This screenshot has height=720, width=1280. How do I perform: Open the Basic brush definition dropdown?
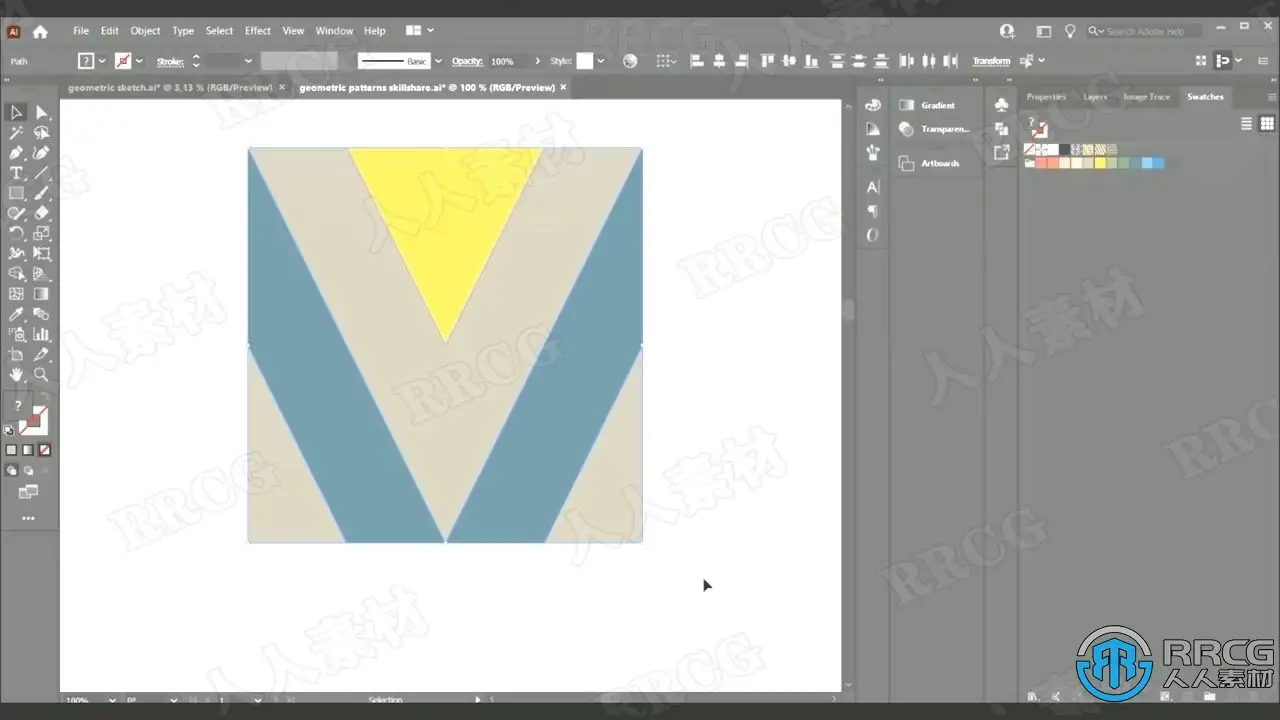tap(438, 61)
